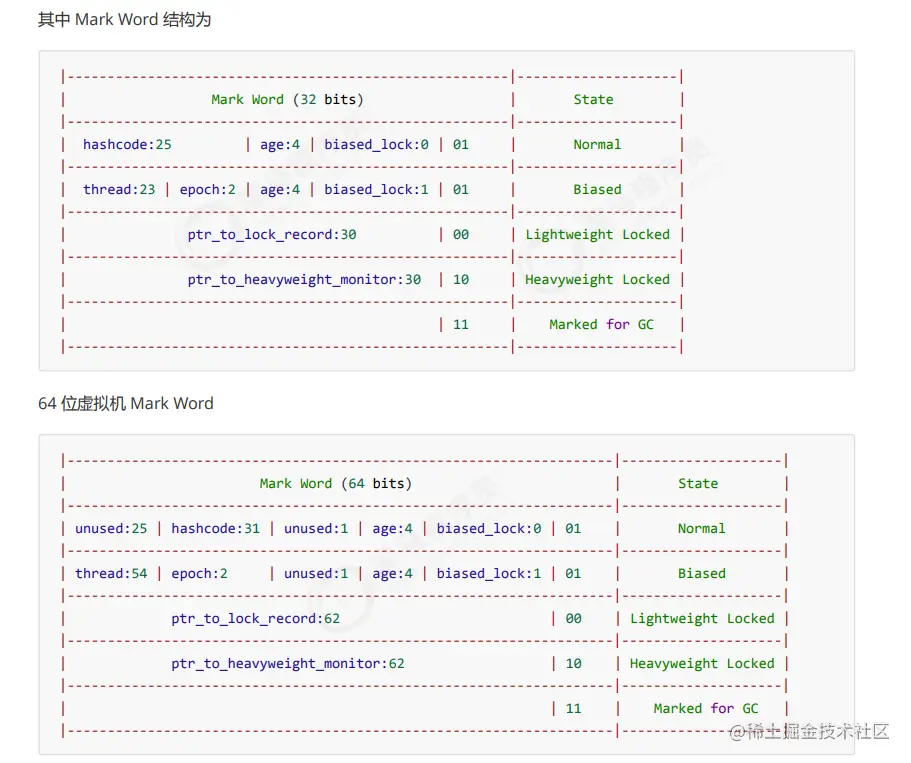The image size is (911, 763).
Task: Click the 'thread:23' field
Action: pyautogui.click(x=119, y=189)
